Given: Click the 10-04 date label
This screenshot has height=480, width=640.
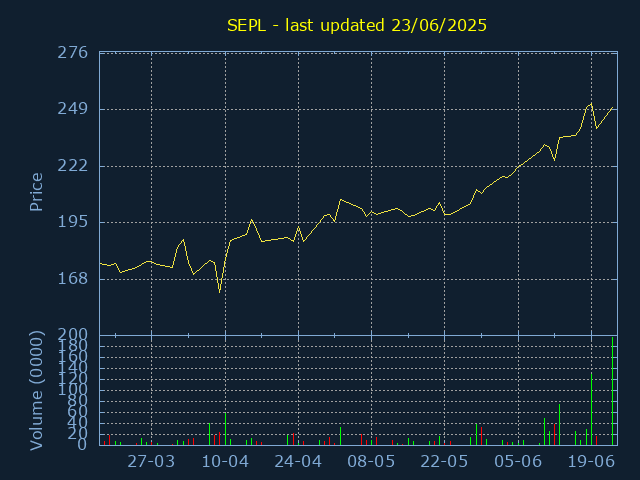Looking at the screenshot, I should tap(225, 462).
